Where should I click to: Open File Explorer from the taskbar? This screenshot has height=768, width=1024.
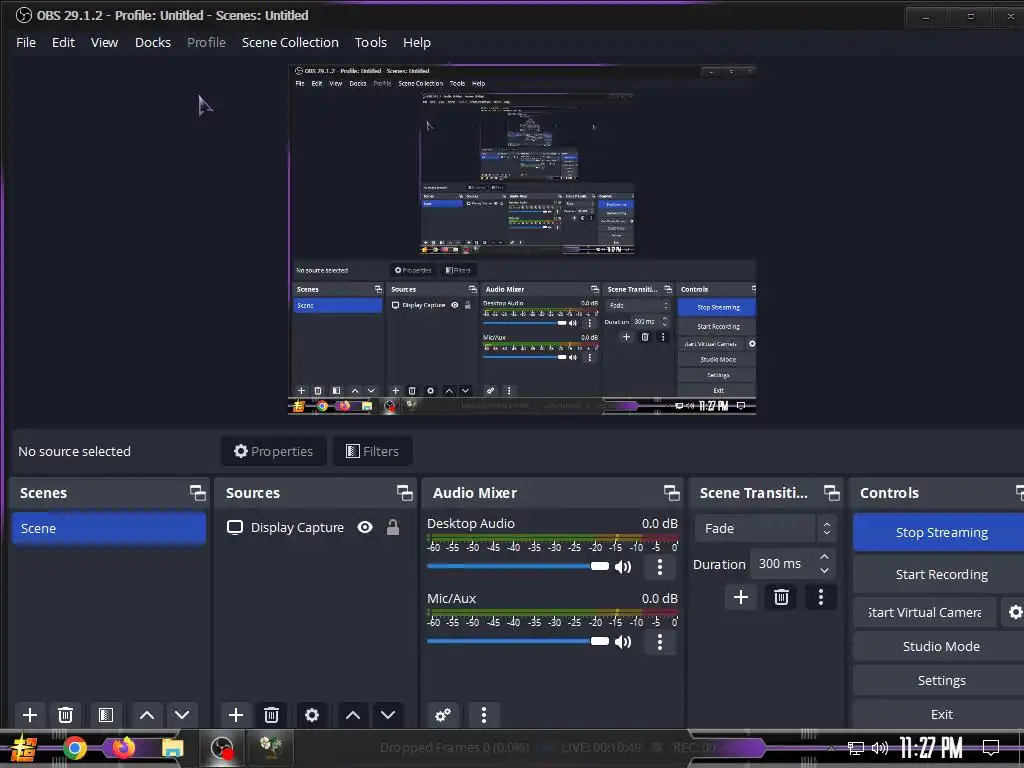click(x=172, y=748)
